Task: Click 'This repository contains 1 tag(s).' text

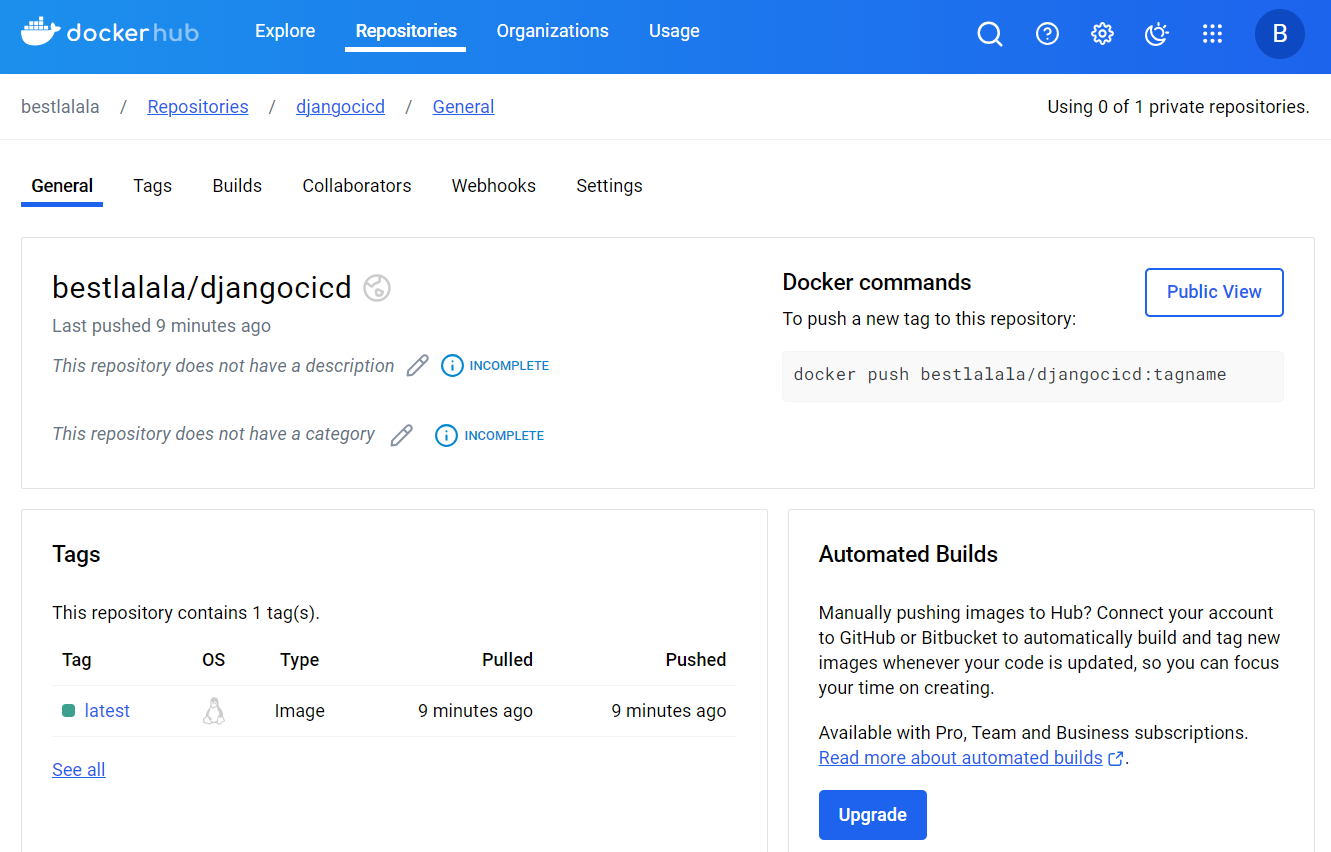Action: pos(186,613)
